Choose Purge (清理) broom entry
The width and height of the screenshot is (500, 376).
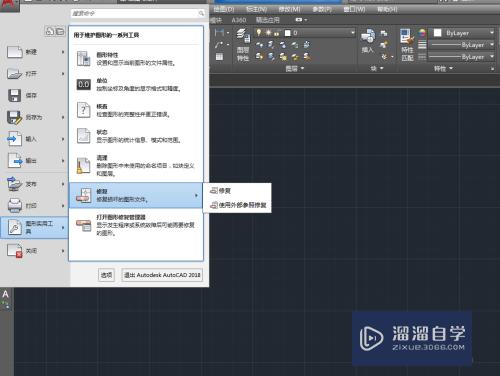click(x=136, y=165)
